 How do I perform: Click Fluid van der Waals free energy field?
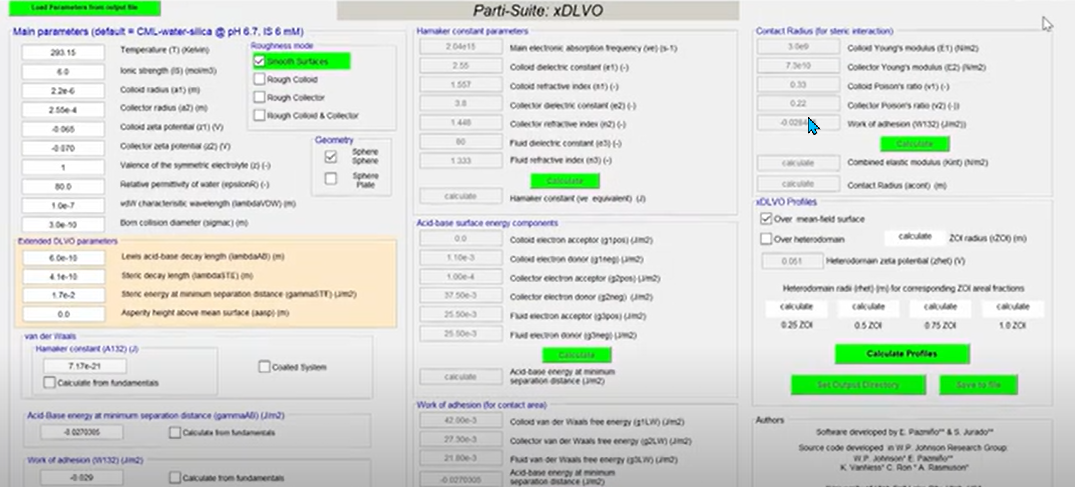(461, 458)
